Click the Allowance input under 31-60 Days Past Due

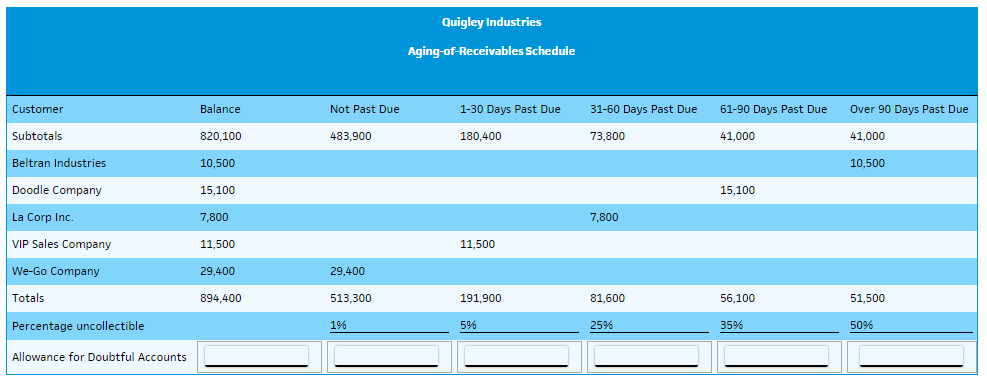click(646, 356)
